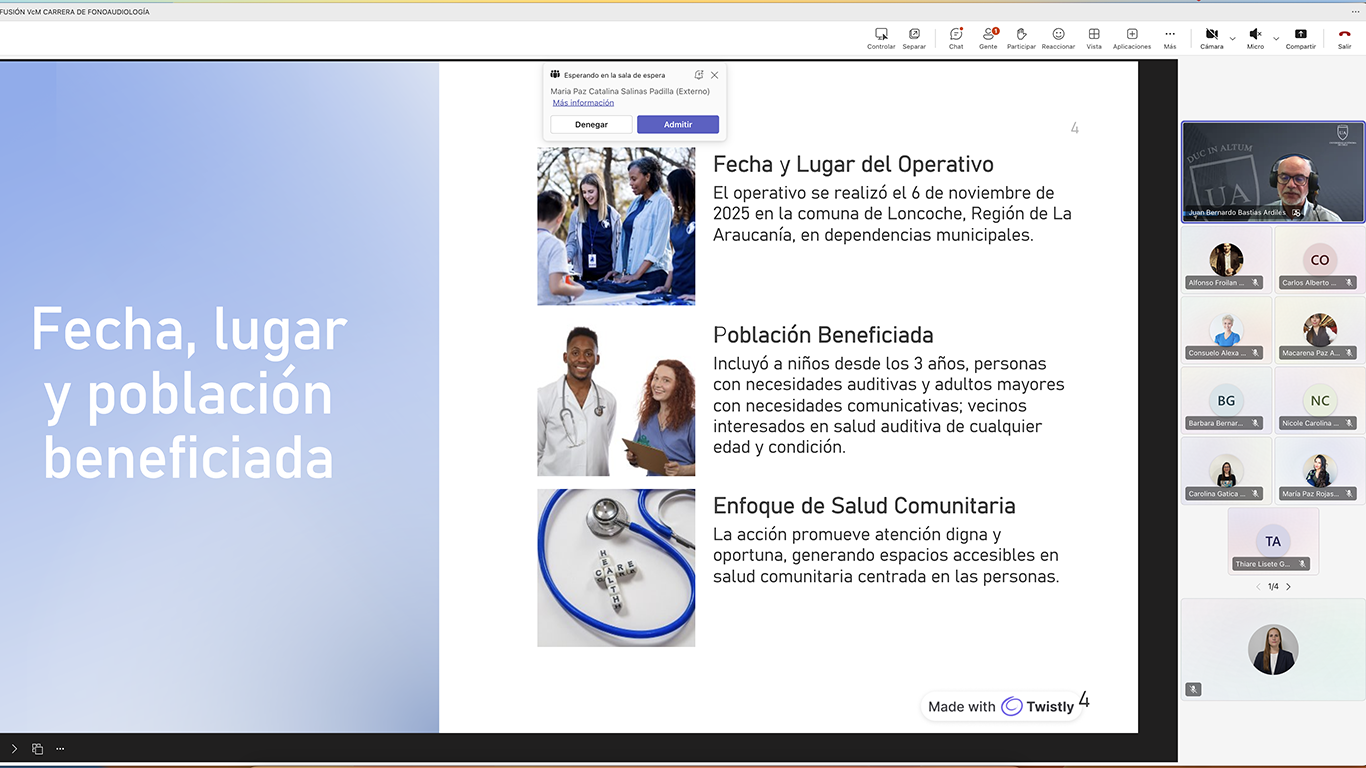Viewport: 1366px width, 768px height.
Task: Unmute the microphone
Action: [1255, 34]
